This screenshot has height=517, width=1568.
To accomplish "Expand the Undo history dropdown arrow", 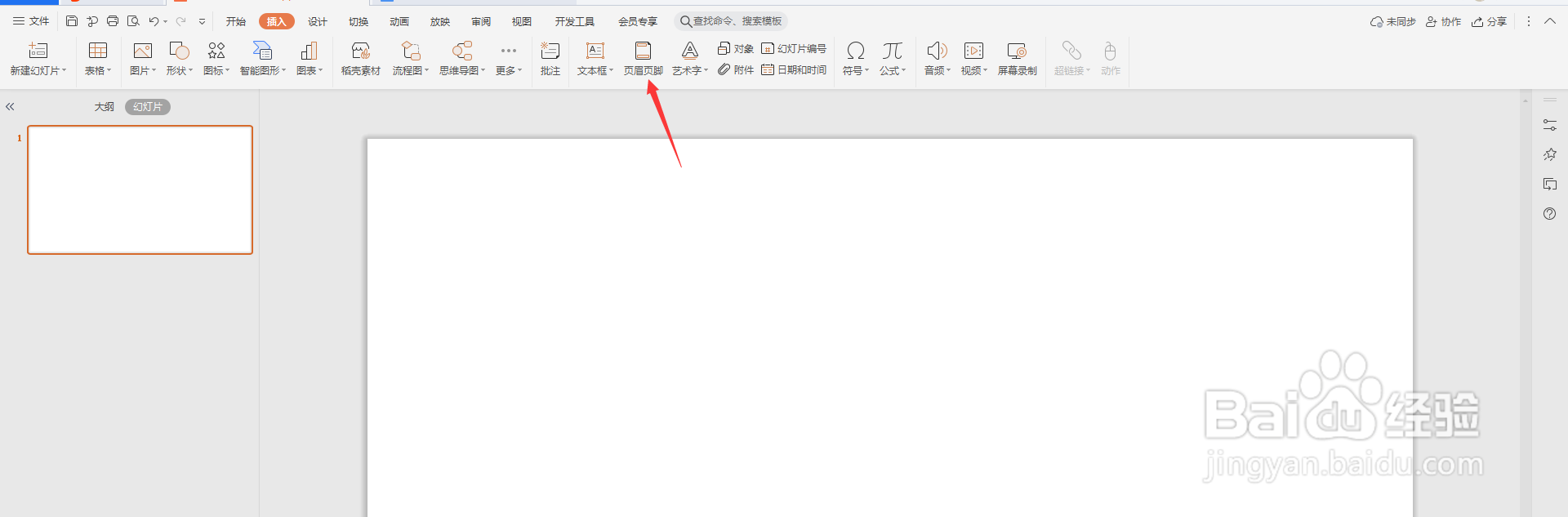I will (165, 22).
